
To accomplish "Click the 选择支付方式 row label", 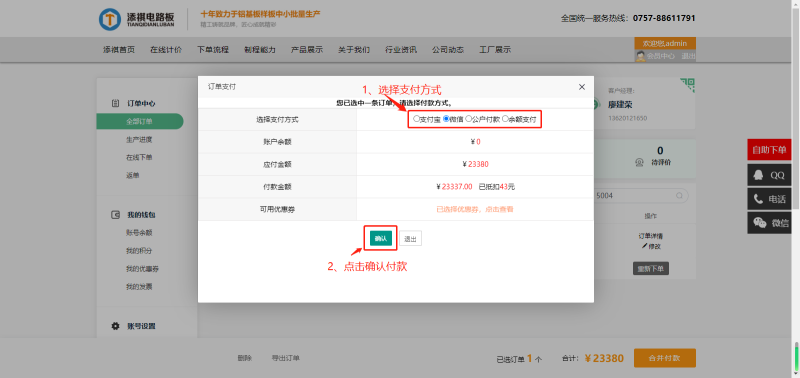I will [277, 120].
